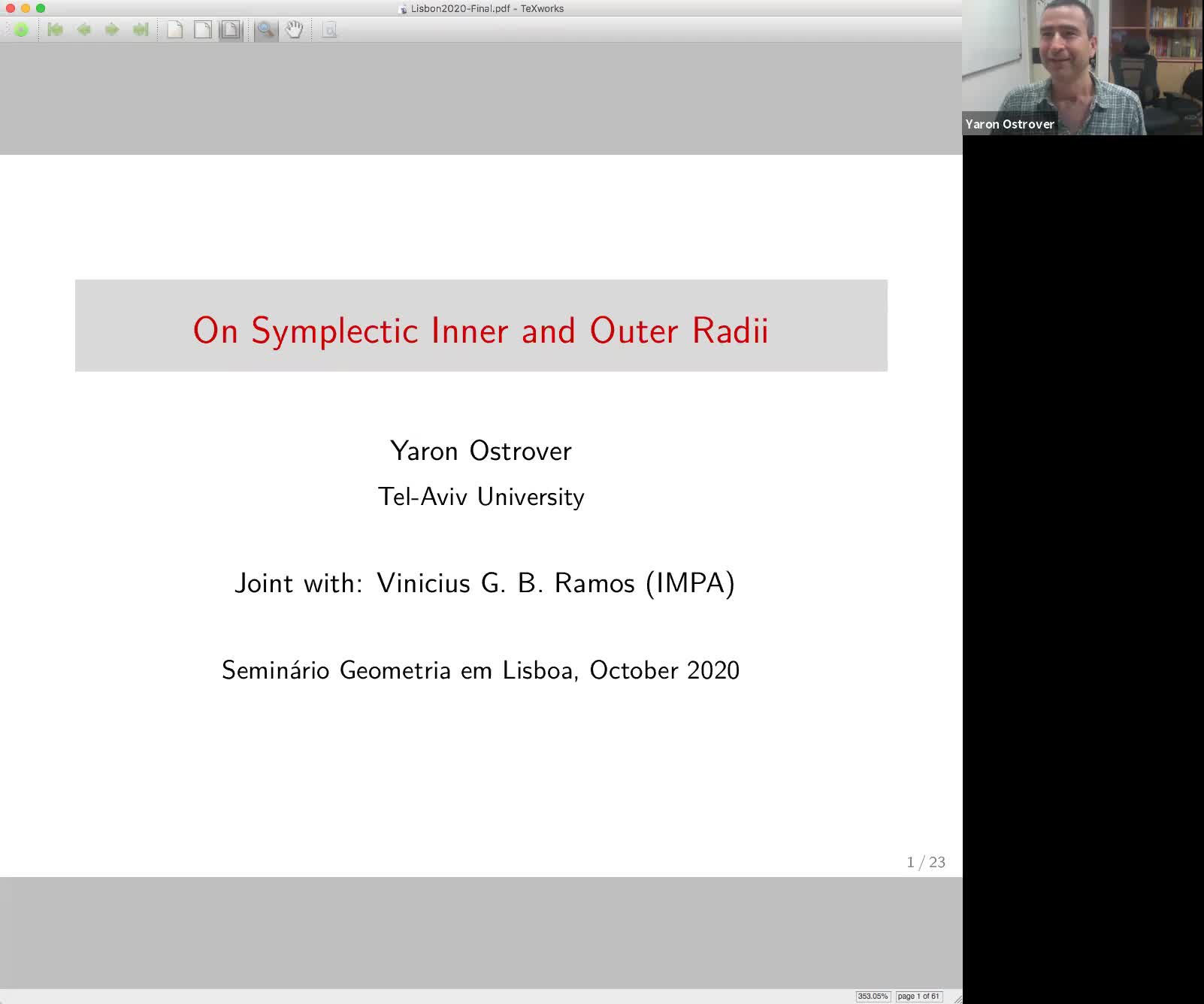
Task: Go to the previous page
Action: [84, 30]
